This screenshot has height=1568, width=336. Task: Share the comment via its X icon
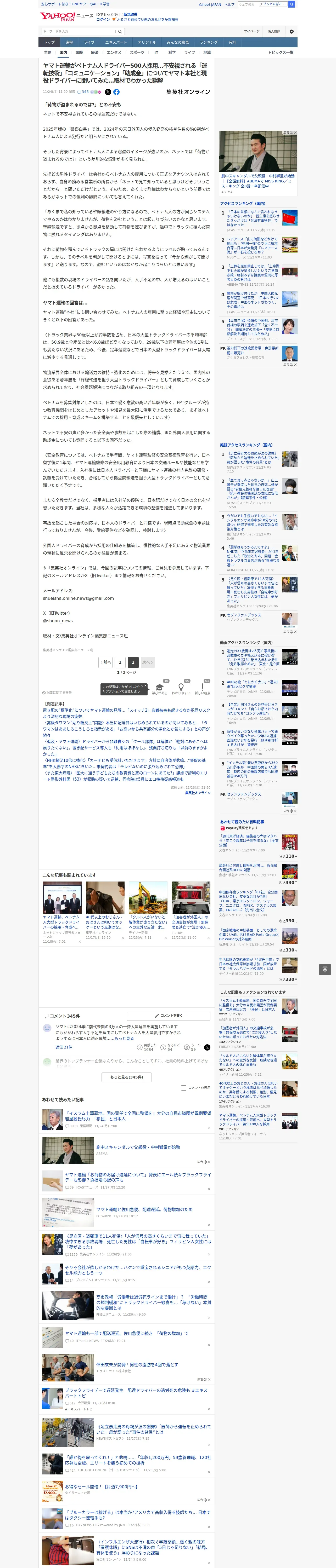coord(207,1048)
